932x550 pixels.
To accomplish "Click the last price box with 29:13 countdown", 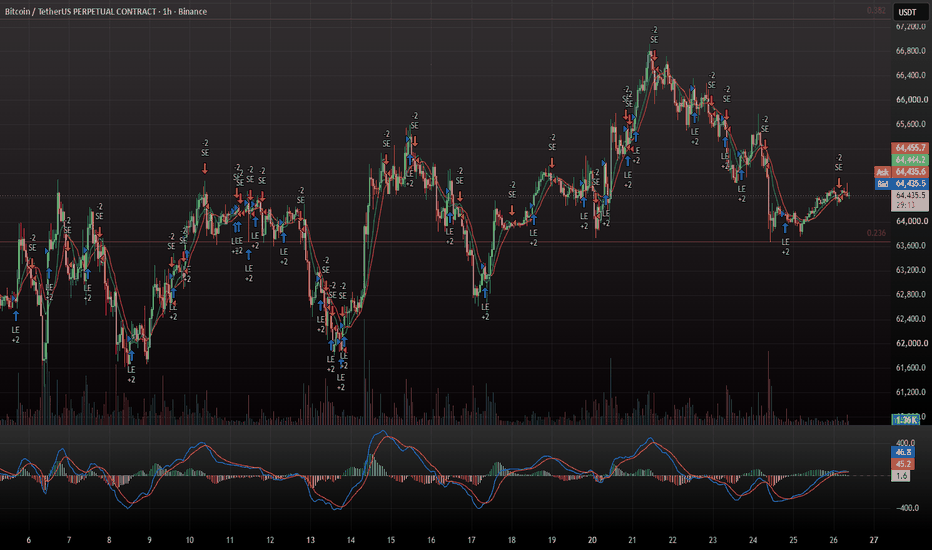I will [910, 200].
